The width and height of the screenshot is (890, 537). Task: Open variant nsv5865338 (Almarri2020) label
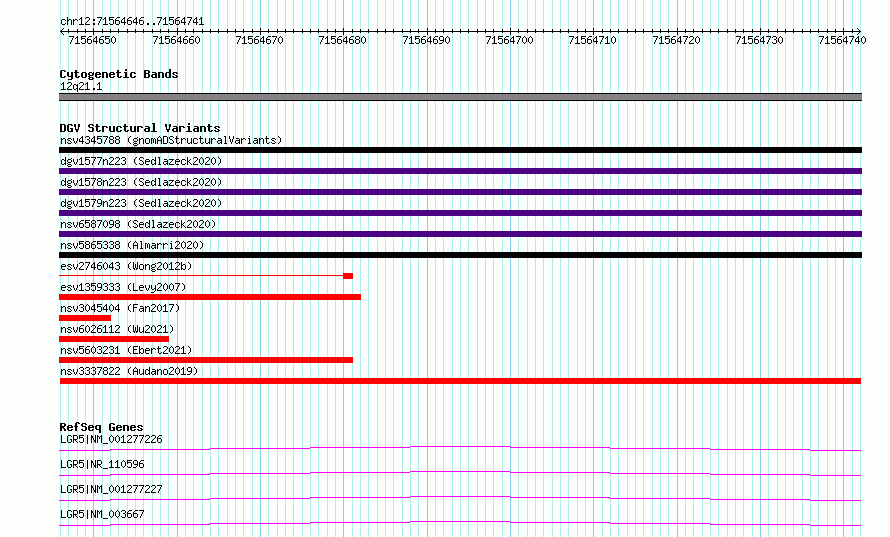click(132, 245)
